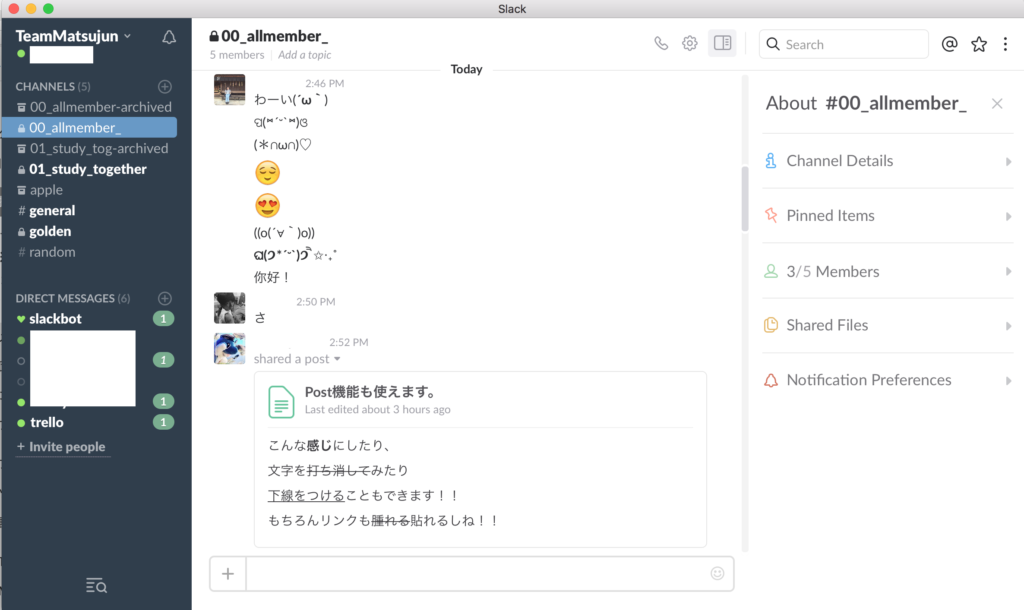Open the more options vertical dots menu
The height and width of the screenshot is (610, 1024).
pyautogui.click(x=1006, y=44)
